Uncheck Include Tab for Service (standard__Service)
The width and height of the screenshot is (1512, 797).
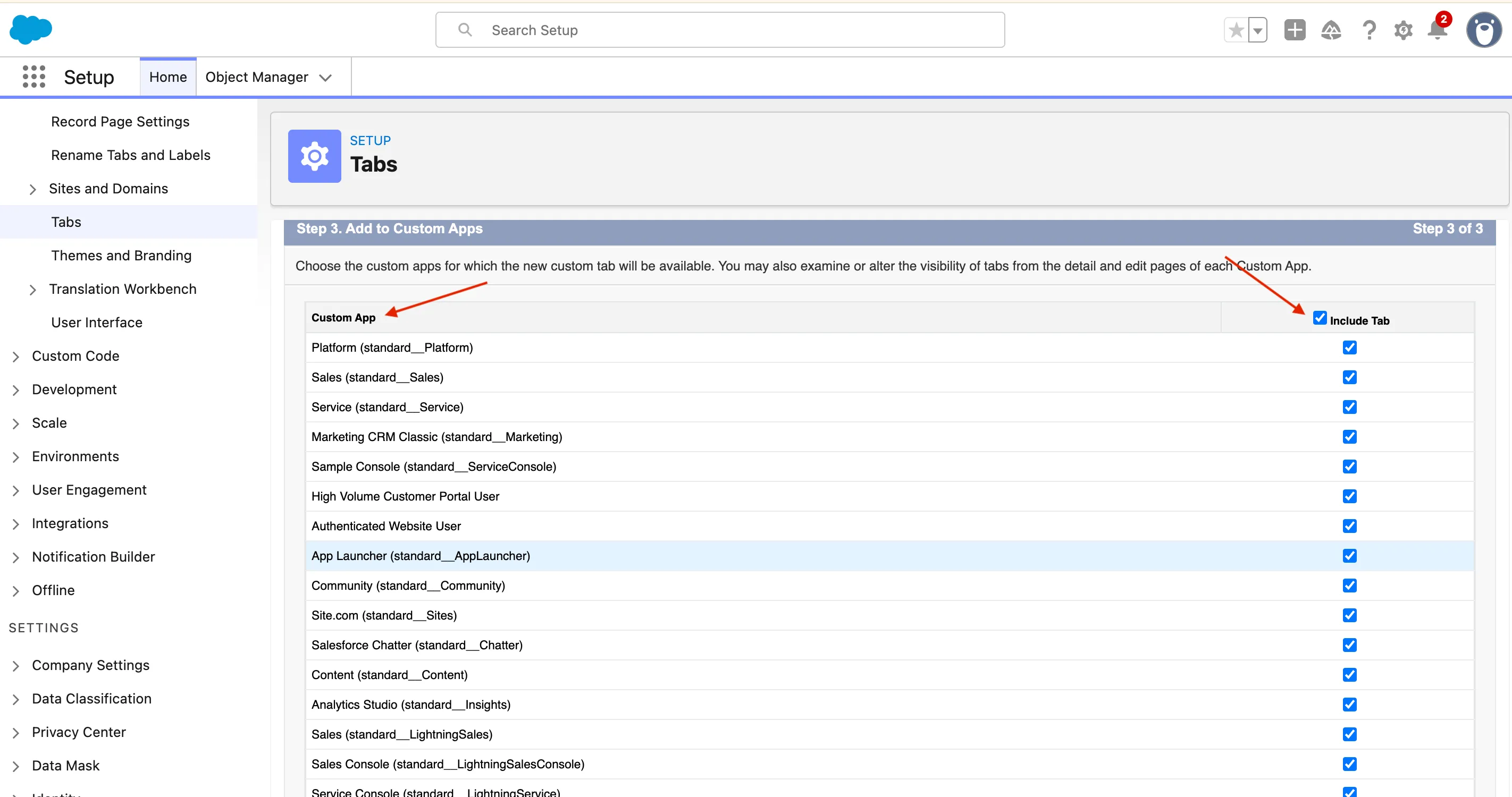click(1349, 407)
